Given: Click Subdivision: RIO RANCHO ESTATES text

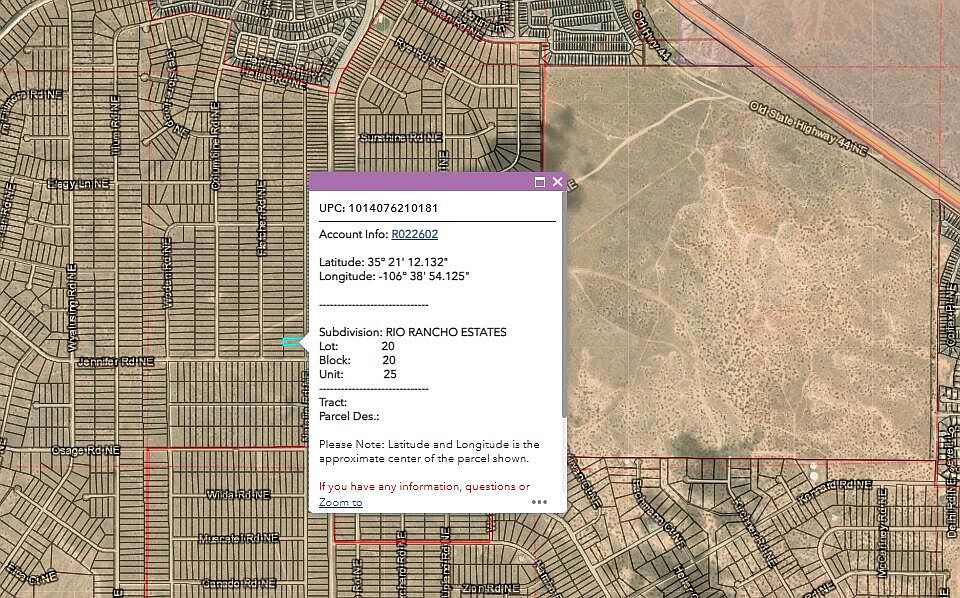Looking at the screenshot, I should click(x=413, y=332).
